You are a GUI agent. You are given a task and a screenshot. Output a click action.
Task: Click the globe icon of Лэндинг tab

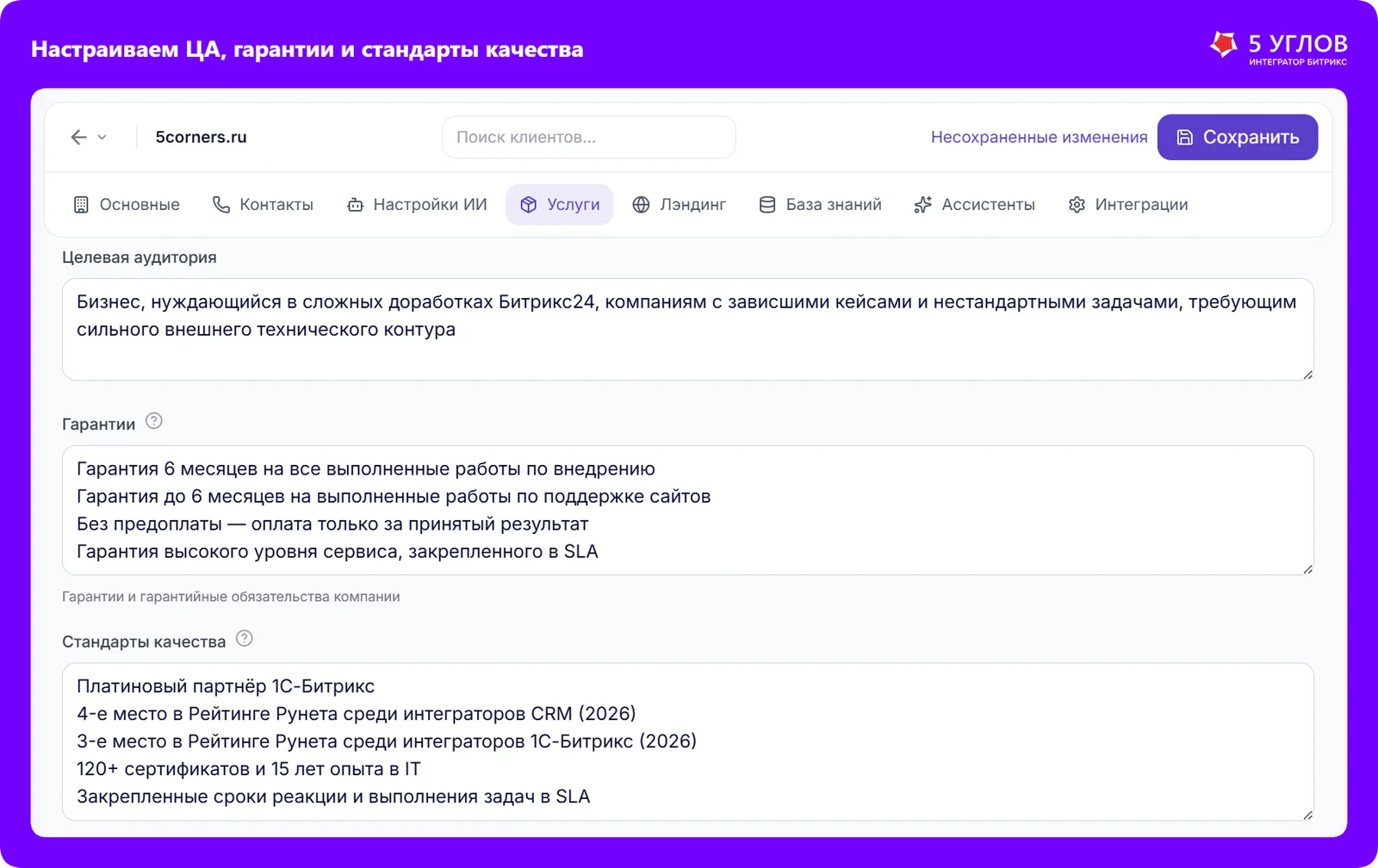tap(641, 204)
